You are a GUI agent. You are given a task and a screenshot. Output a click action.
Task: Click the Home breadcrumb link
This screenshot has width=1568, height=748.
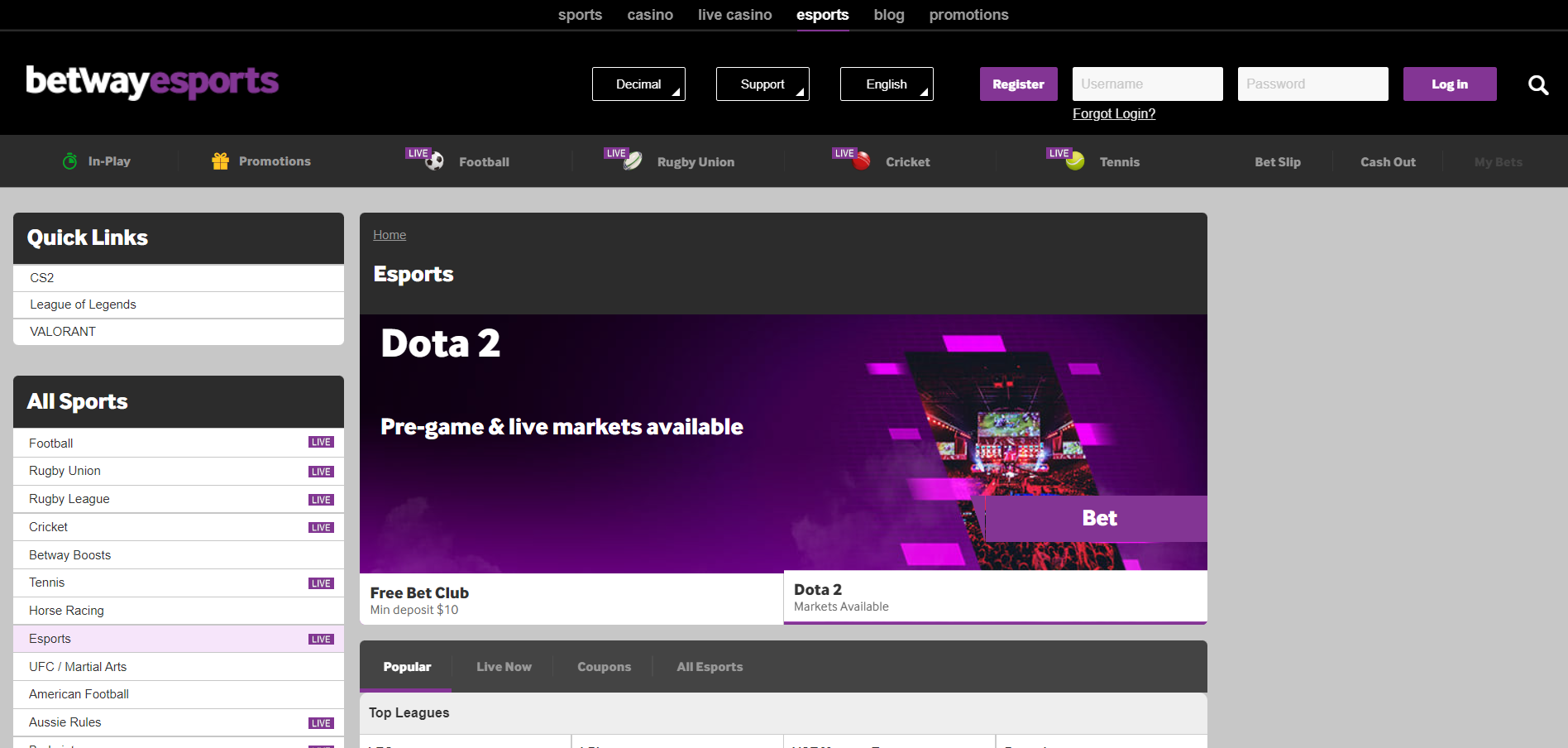(390, 235)
